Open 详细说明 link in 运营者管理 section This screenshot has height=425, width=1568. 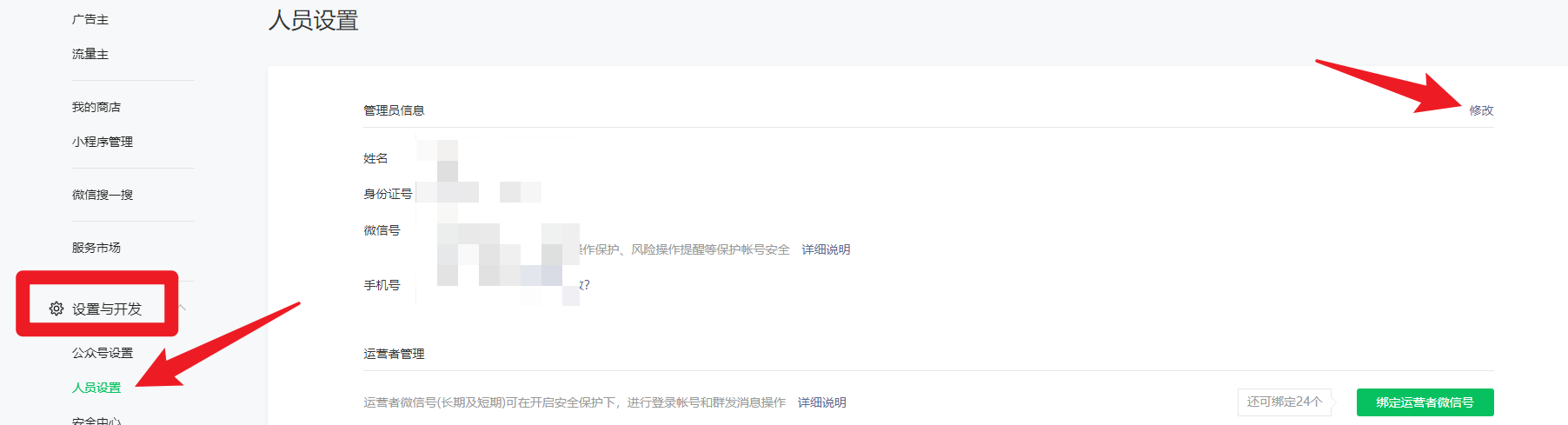822,402
